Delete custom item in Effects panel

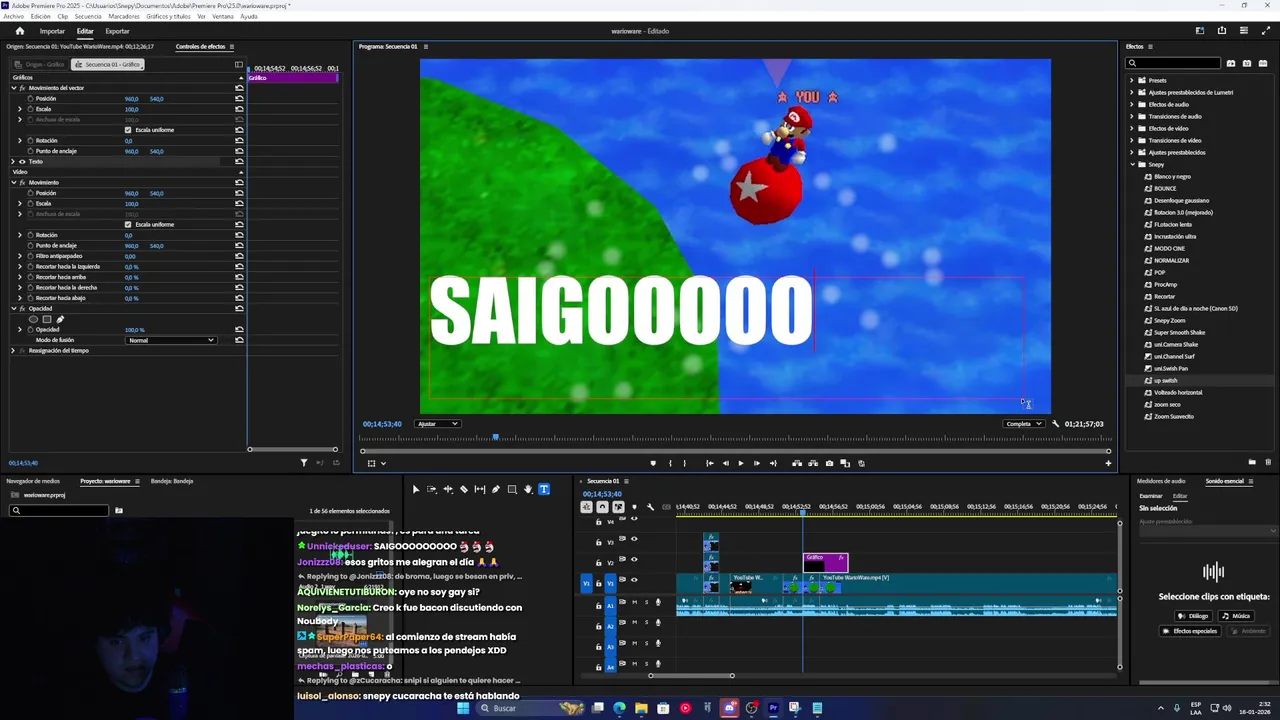[1269, 462]
